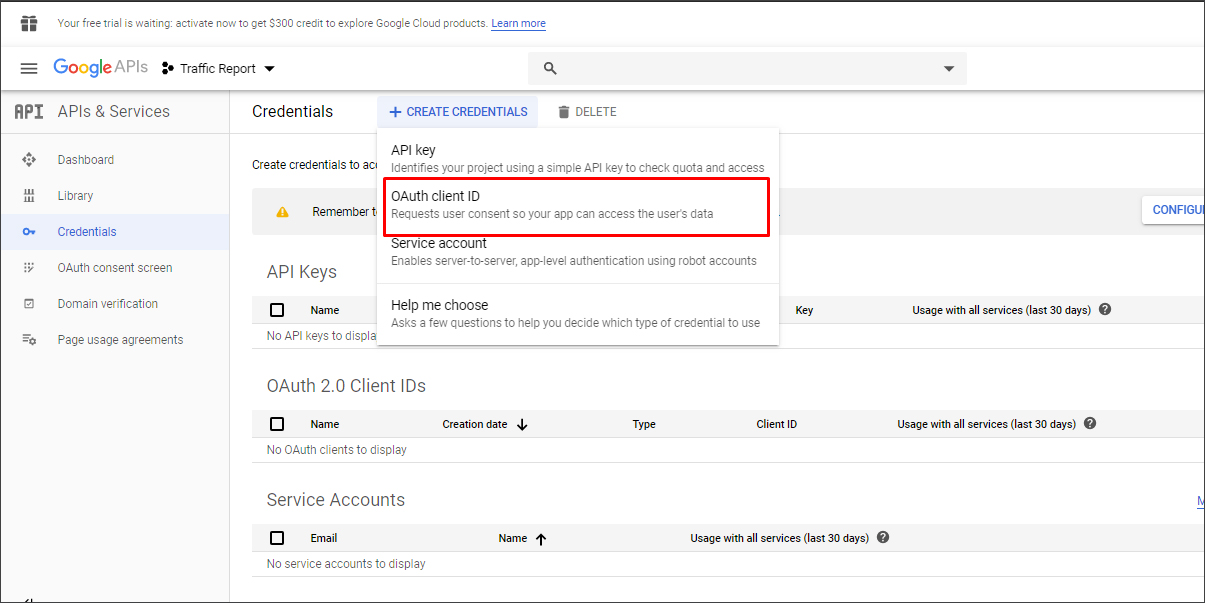
Task: Click the Dashboard sidebar icon
Action: click(x=29, y=160)
